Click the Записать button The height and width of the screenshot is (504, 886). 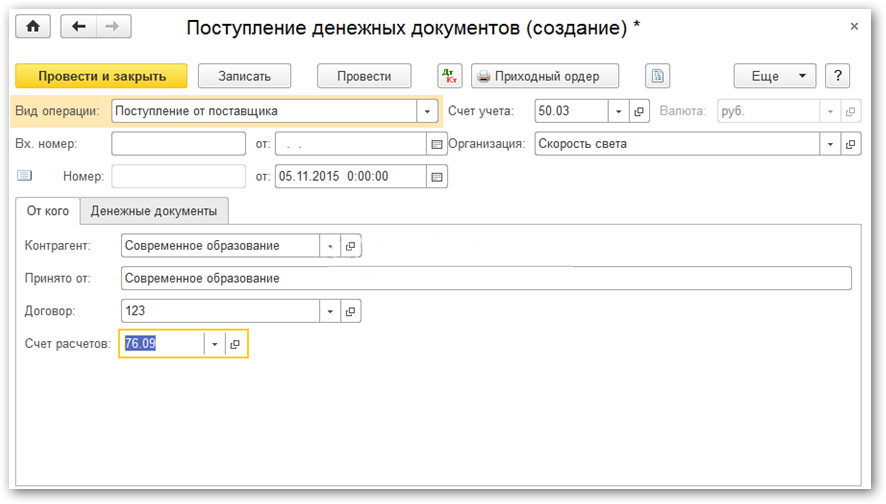[244, 76]
